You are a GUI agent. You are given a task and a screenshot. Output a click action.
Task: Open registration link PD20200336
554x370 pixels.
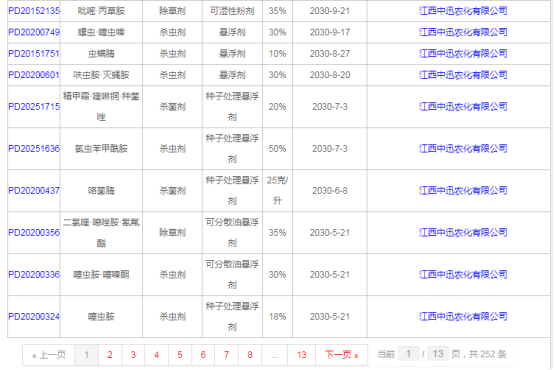[34, 275]
